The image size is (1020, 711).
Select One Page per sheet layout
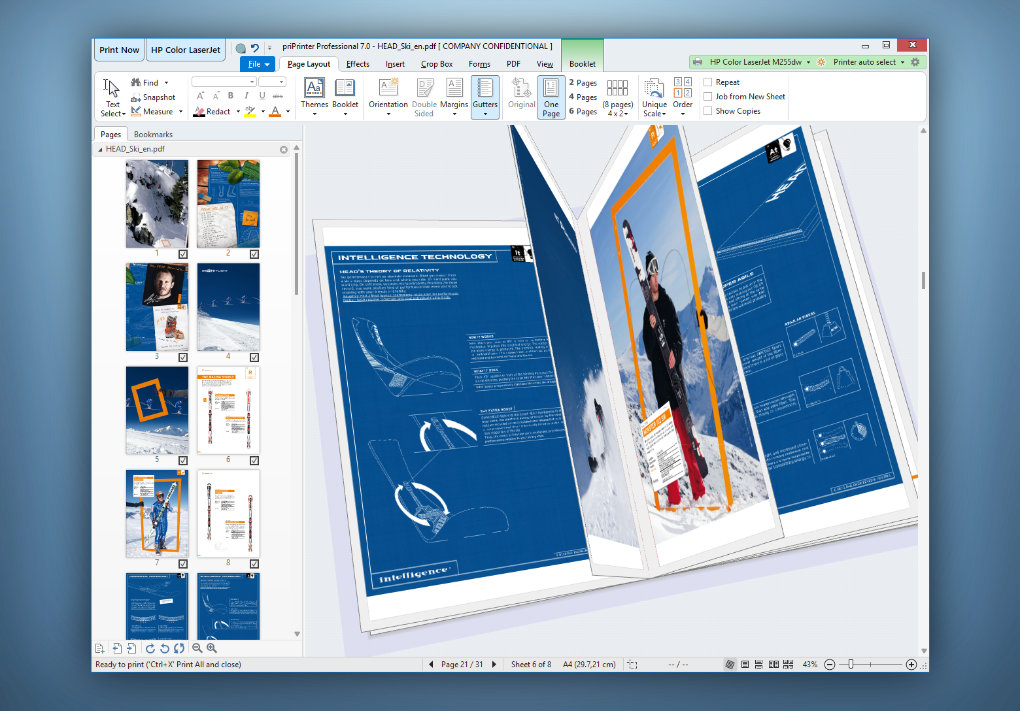(551, 97)
